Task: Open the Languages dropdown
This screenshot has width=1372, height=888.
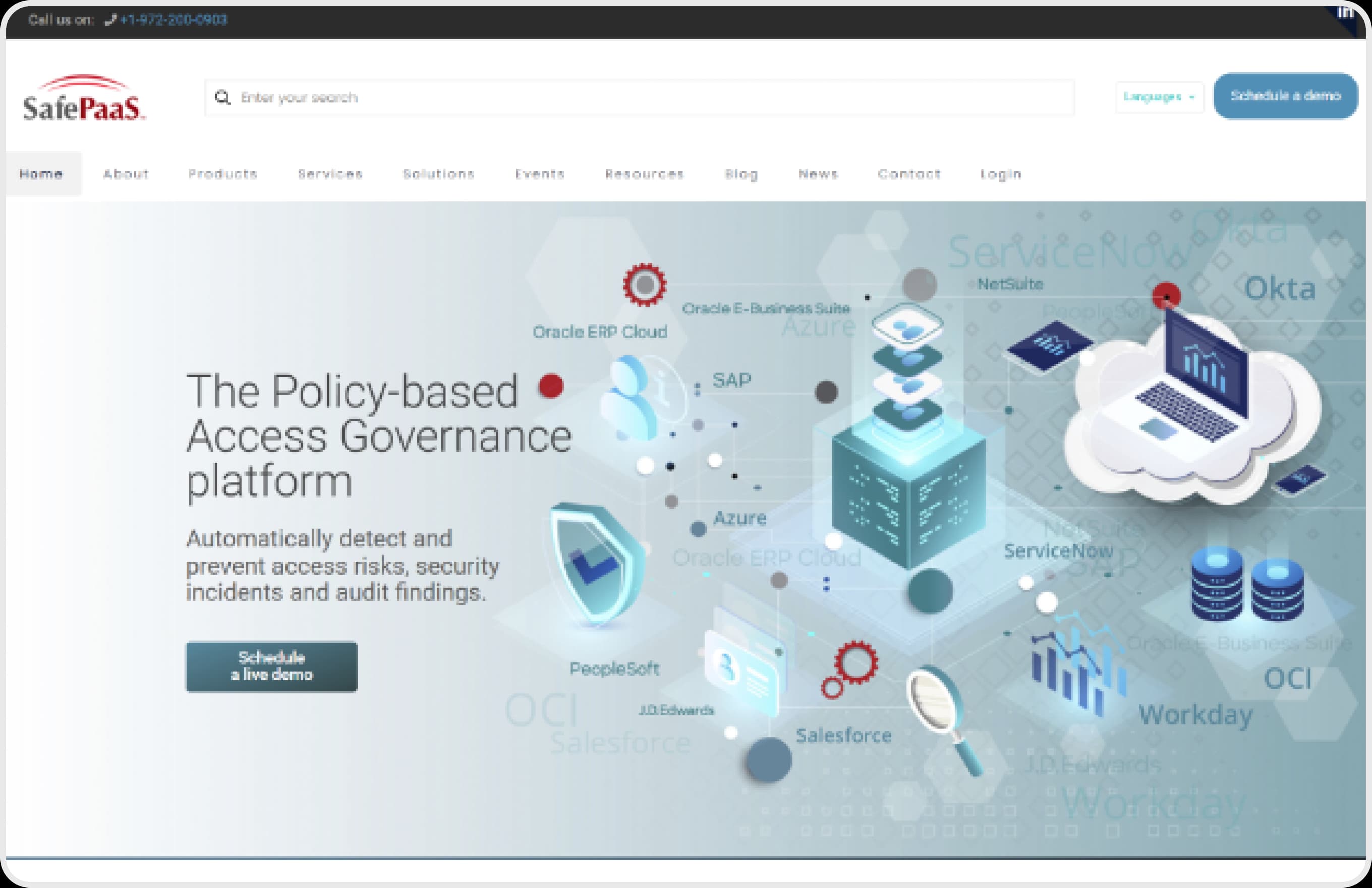Action: tap(1159, 97)
